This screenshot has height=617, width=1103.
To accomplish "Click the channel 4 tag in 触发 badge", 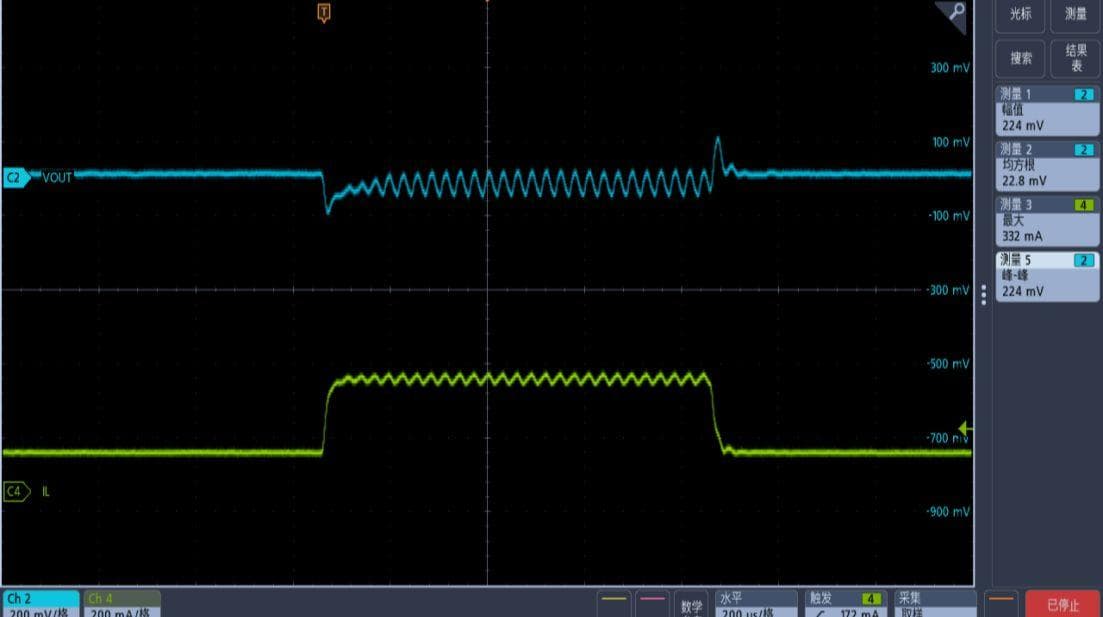I will (x=871, y=599).
